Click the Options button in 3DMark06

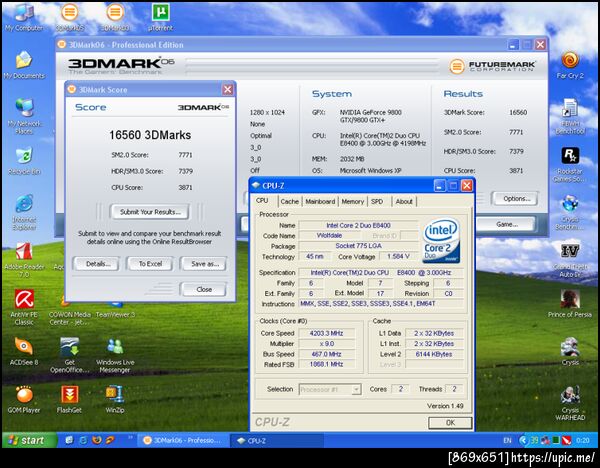click(x=516, y=198)
